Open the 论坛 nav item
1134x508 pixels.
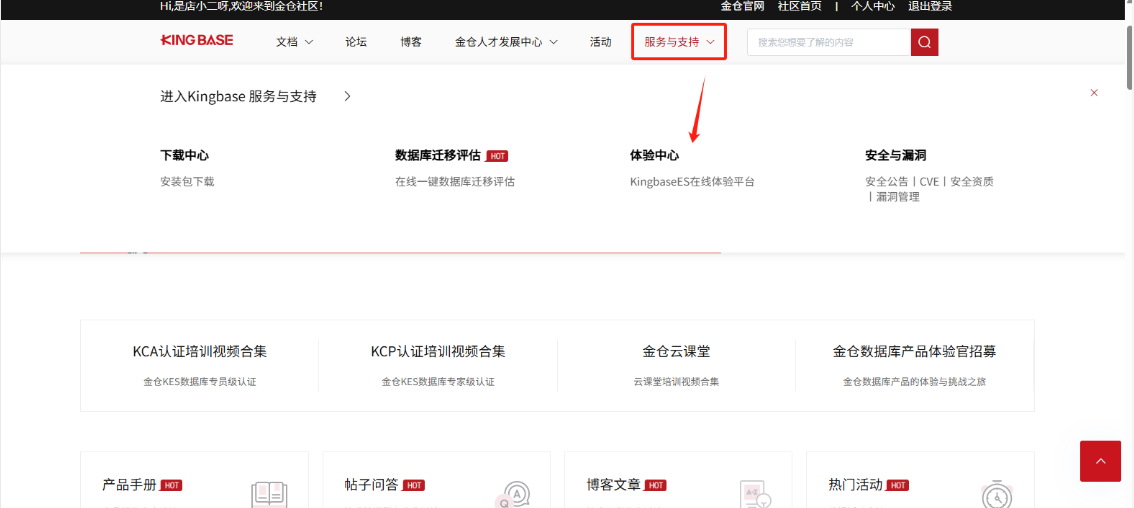356,42
